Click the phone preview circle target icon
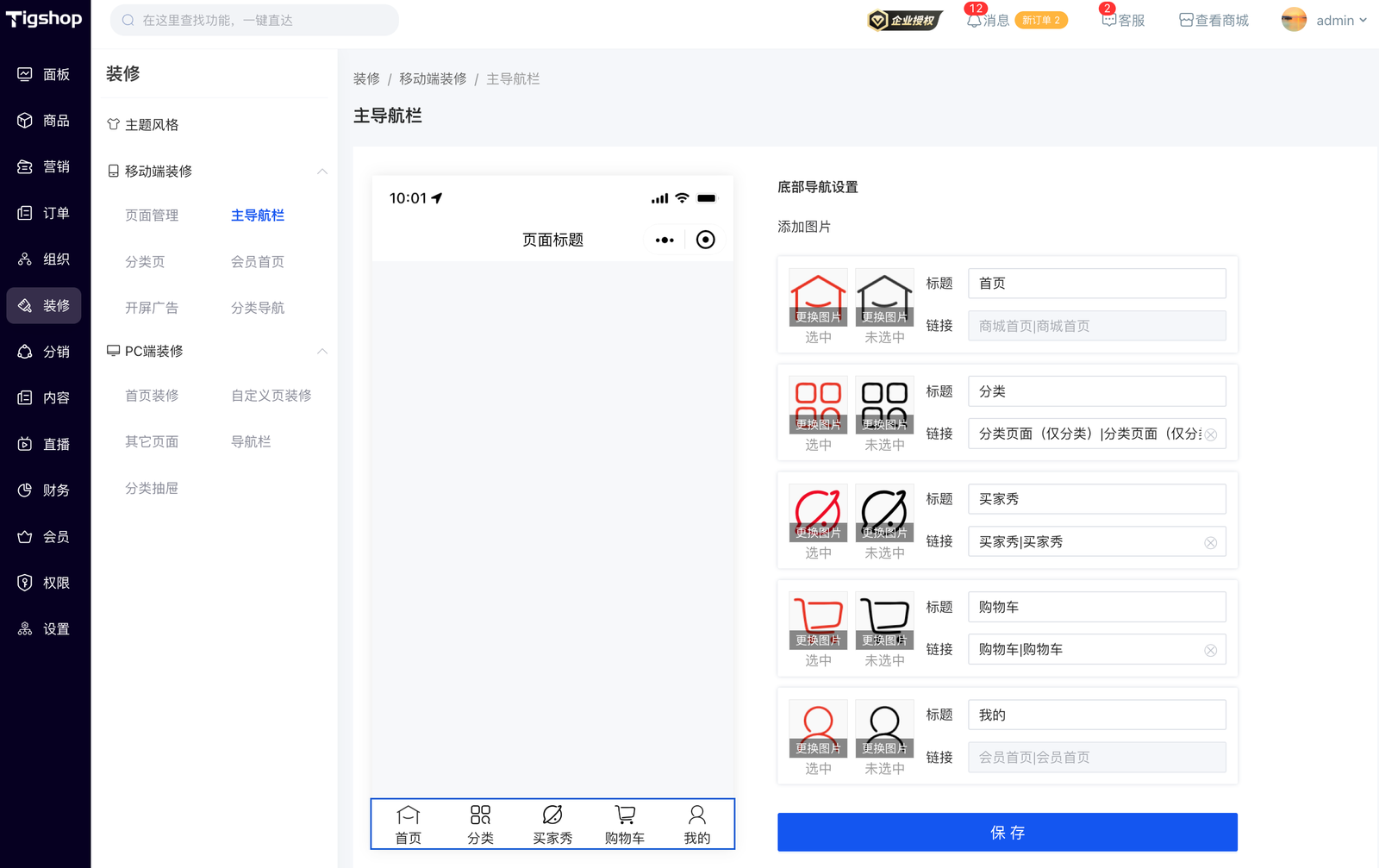Image resolution: width=1379 pixels, height=868 pixels. pyautogui.click(x=705, y=240)
